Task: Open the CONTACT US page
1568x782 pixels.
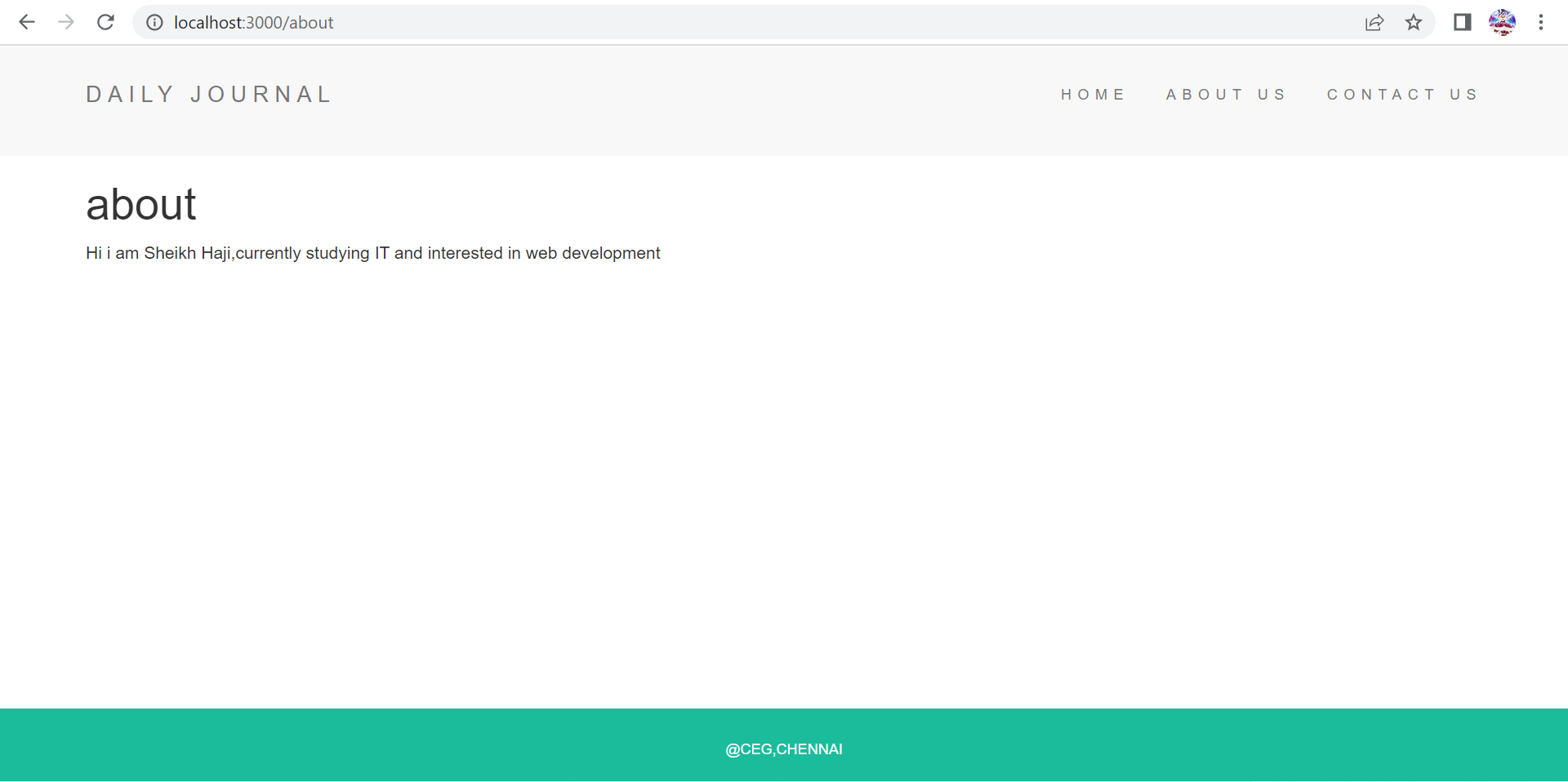Action: tap(1402, 94)
